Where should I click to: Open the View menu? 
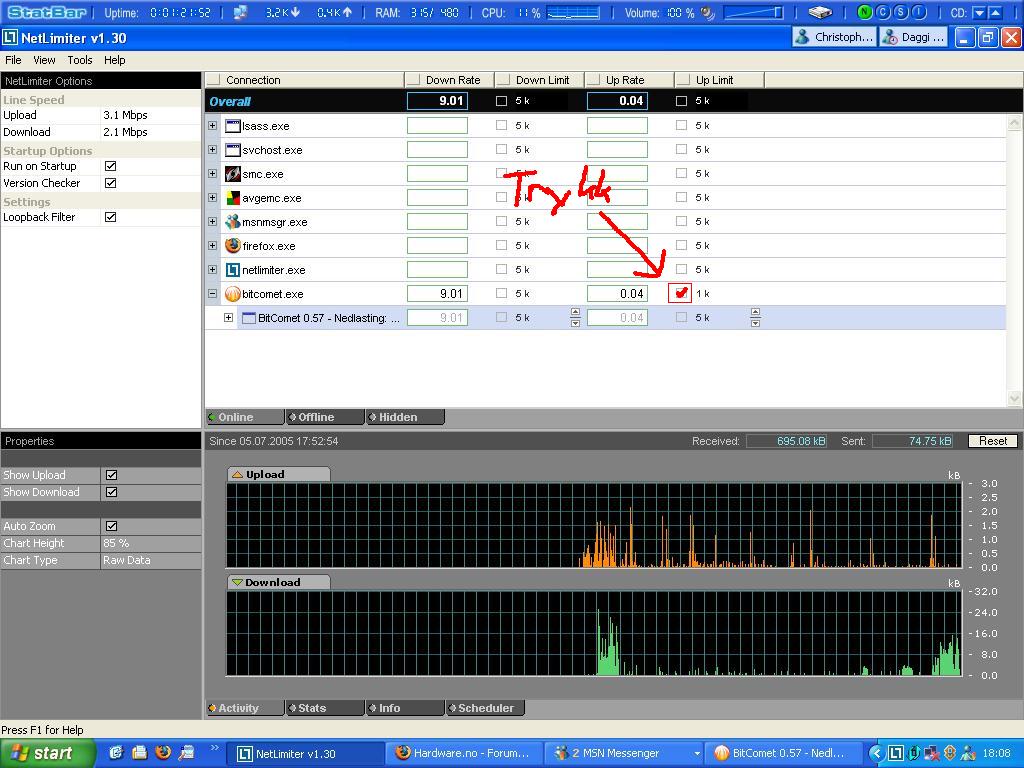(44, 60)
